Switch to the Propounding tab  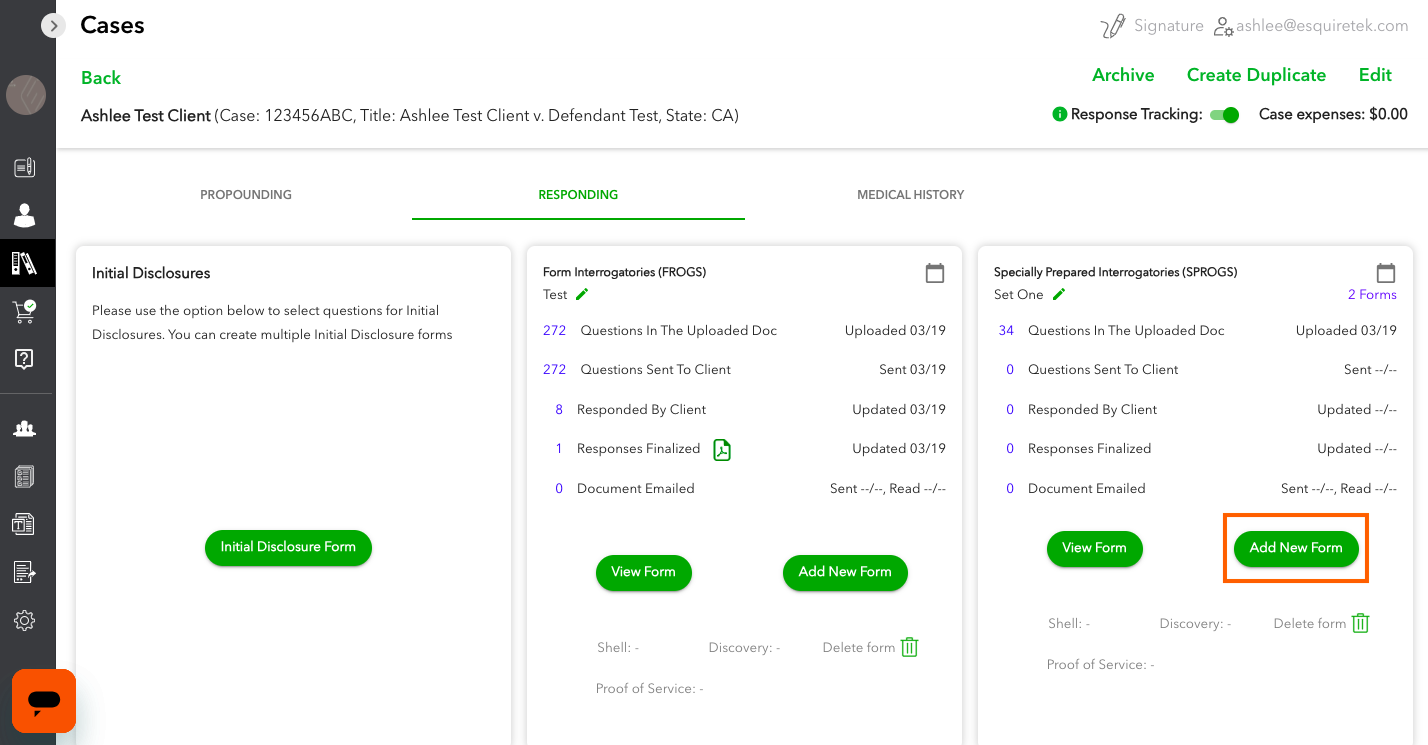coord(246,194)
